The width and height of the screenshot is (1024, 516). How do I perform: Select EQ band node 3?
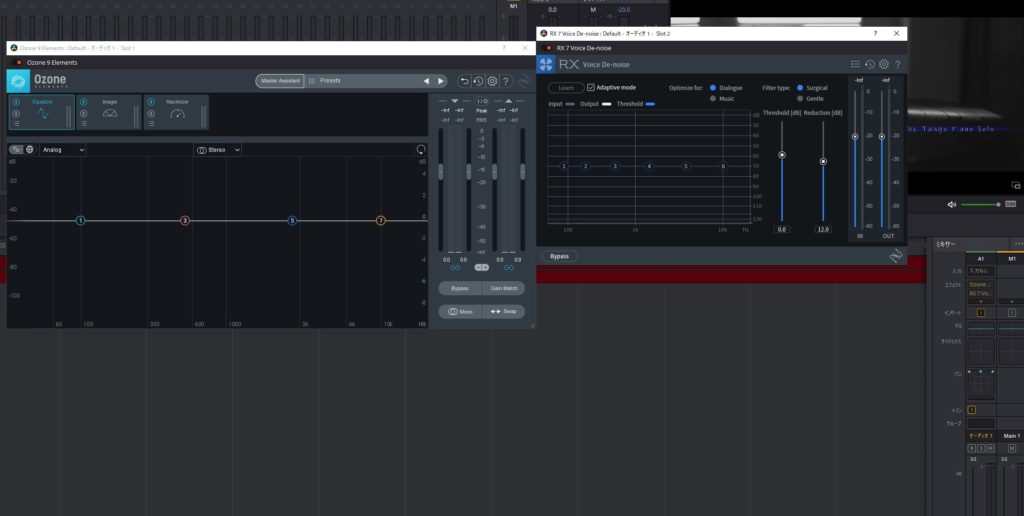(x=185, y=221)
